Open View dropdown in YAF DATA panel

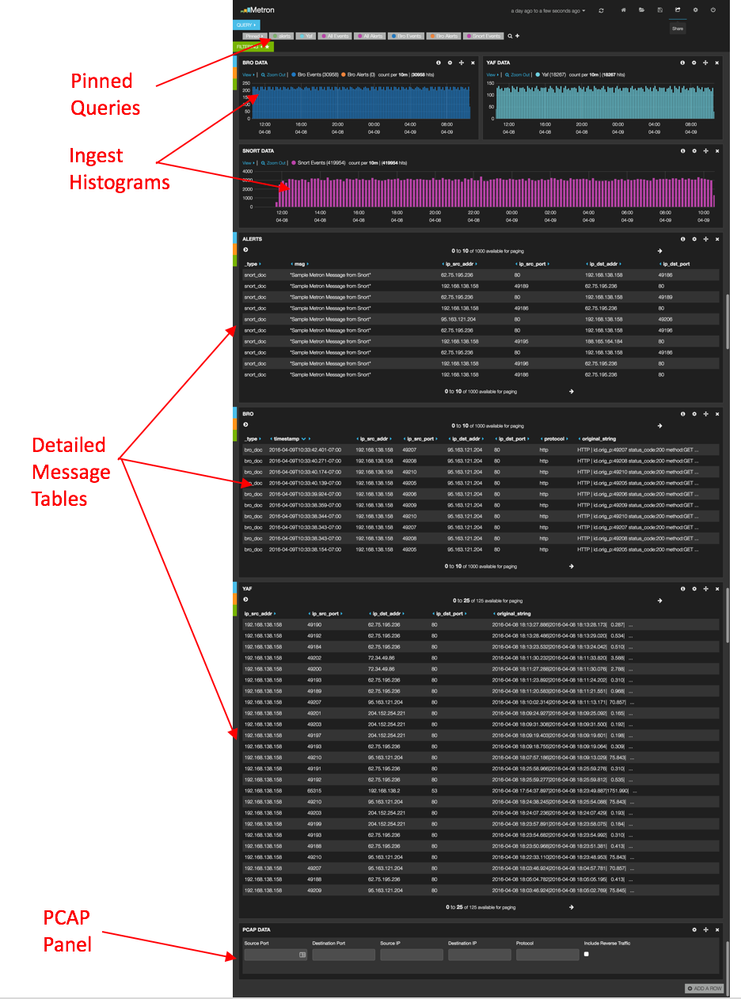click(493, 75)
